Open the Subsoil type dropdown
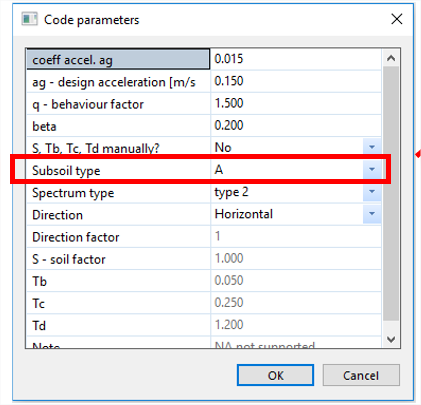The image size is (421, 405). (372, 169)
